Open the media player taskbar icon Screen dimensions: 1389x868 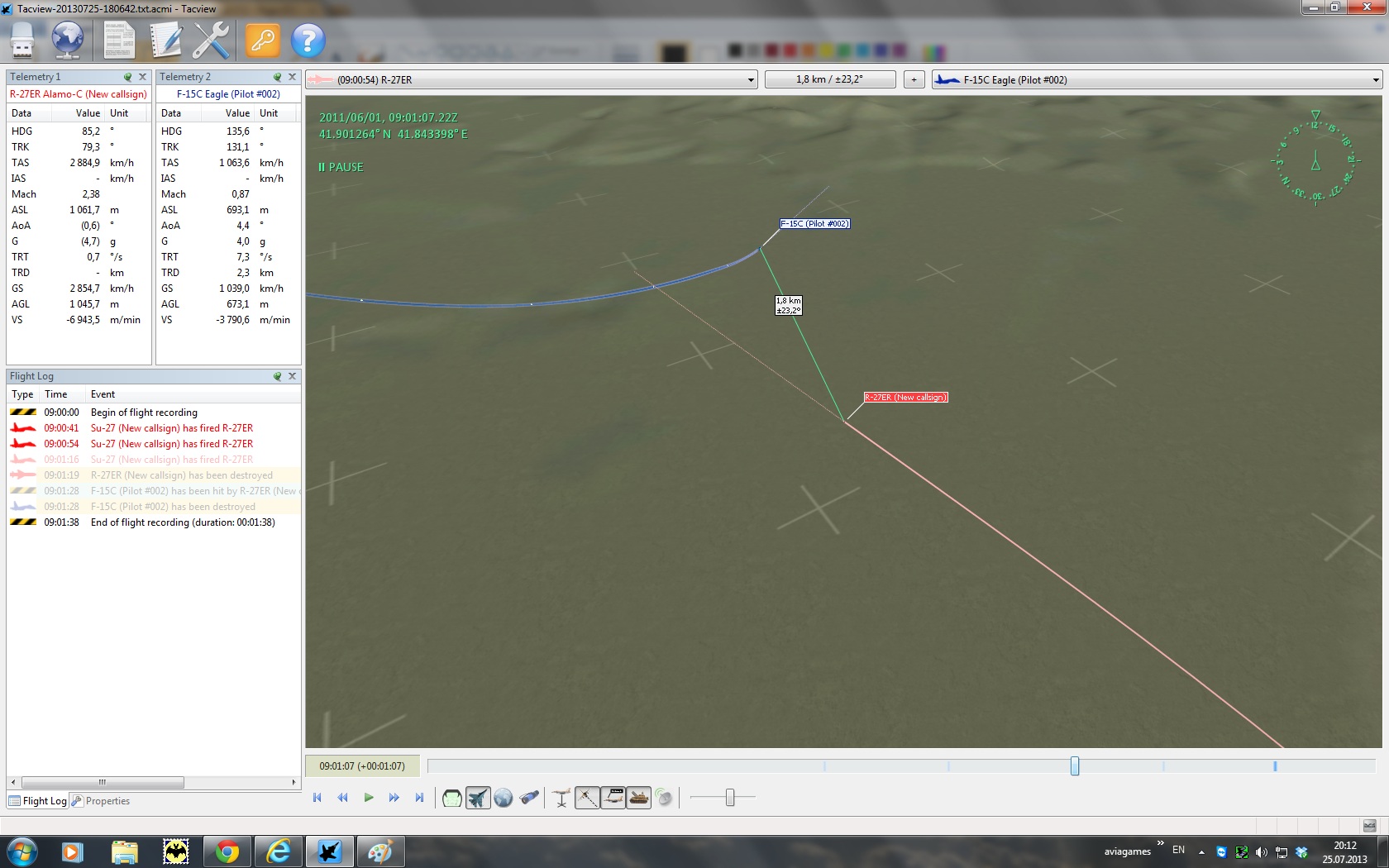pyautogui.click(x=73, y=851)
